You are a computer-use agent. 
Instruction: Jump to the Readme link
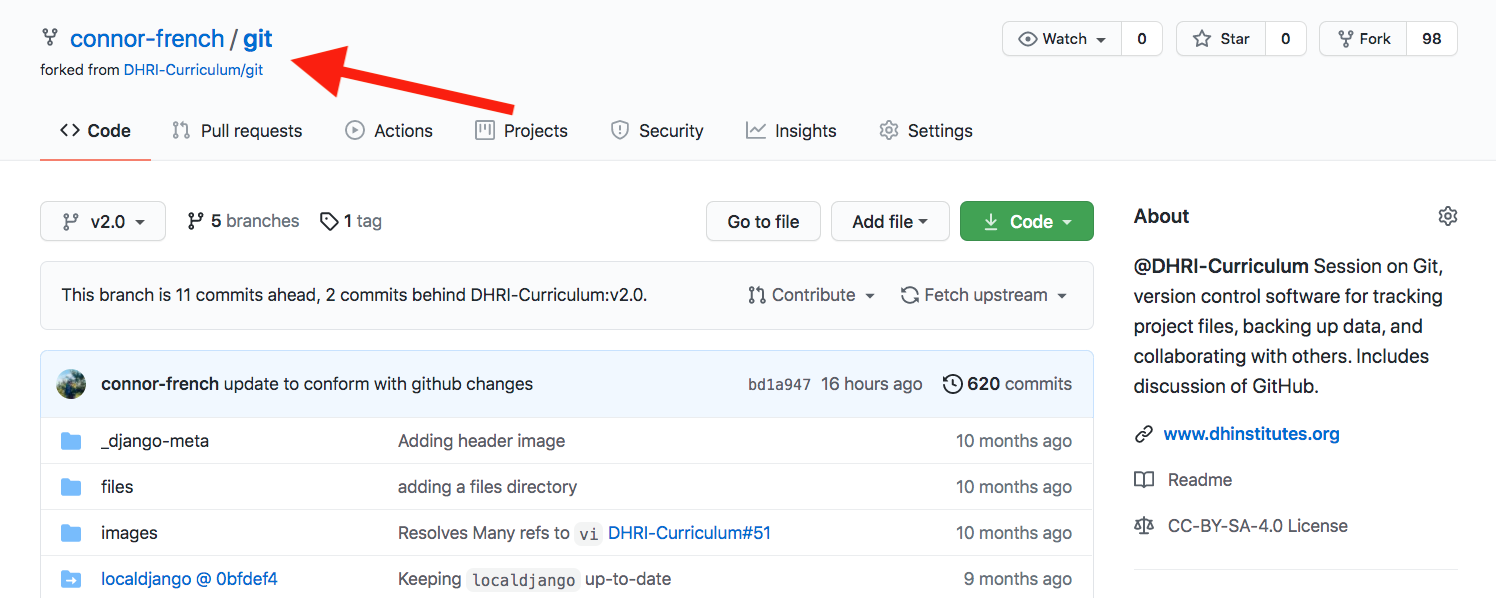1199,480
